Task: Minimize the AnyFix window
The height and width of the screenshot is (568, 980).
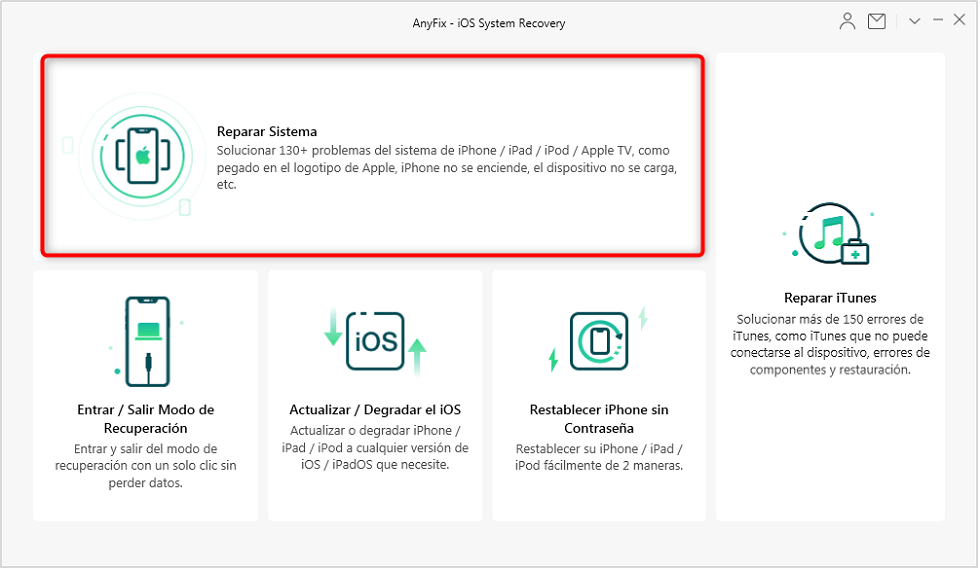Action: click(938, 21)
